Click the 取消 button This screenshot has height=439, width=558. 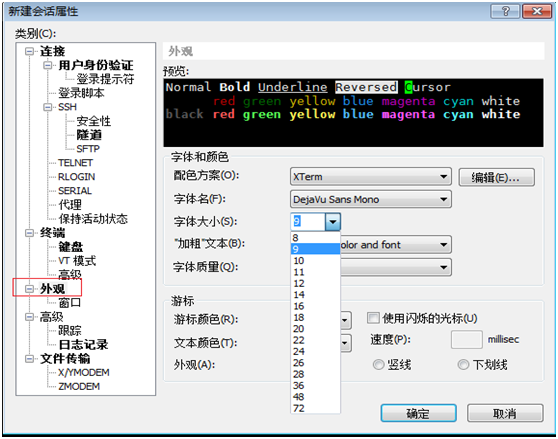coord(505,413)
